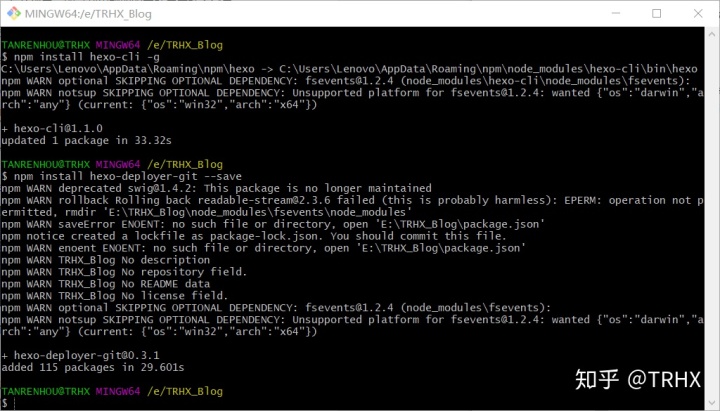Click the 'TRHX_Blog No license field.' line

[x=115, y=296]
